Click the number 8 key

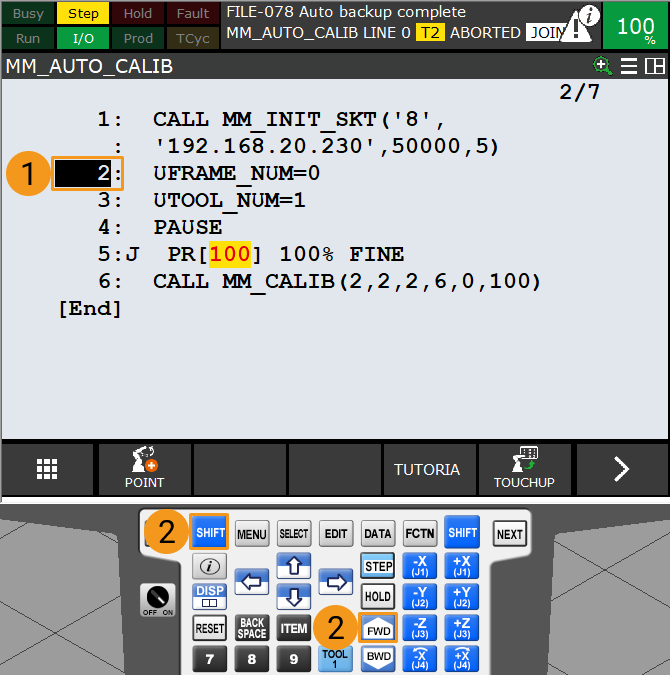[252, 659]
